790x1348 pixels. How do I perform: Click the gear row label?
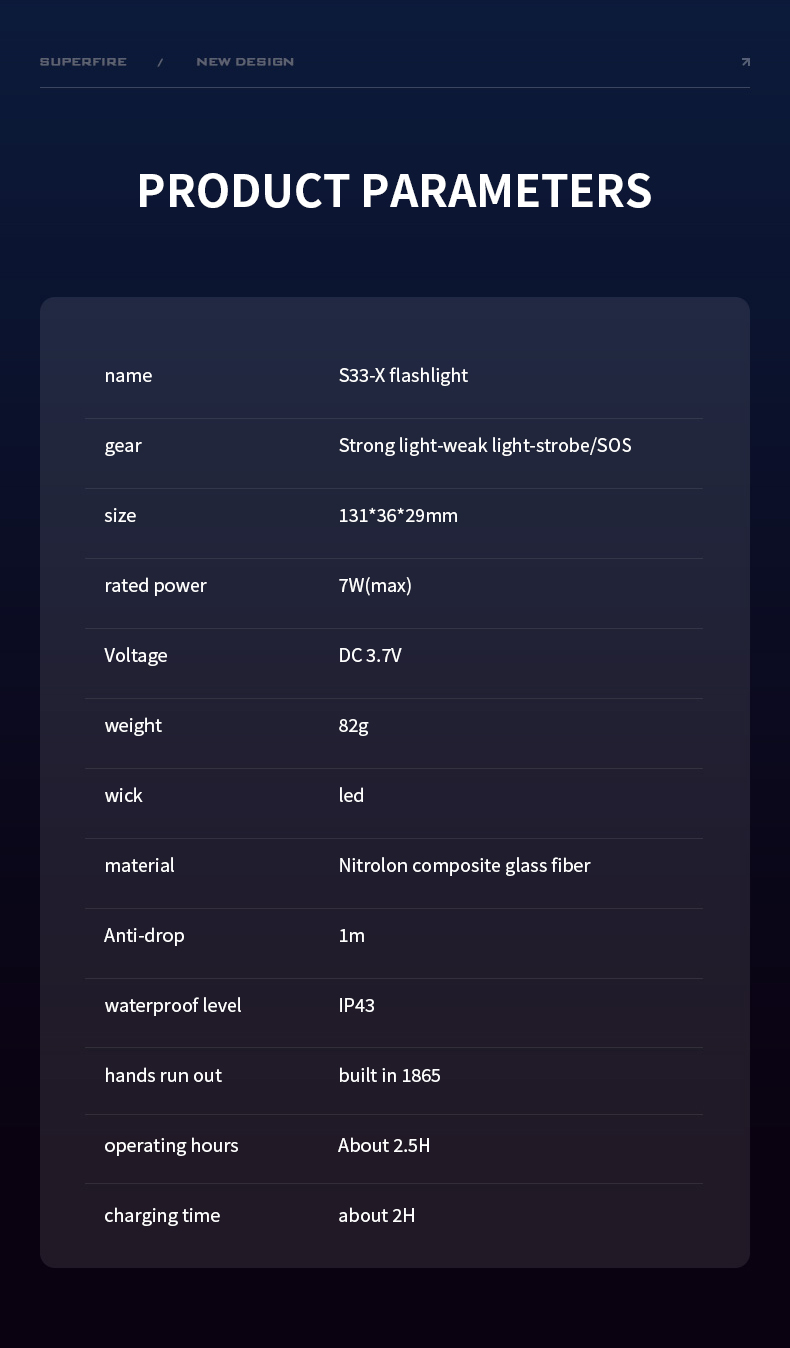click(x=123, y=445)
